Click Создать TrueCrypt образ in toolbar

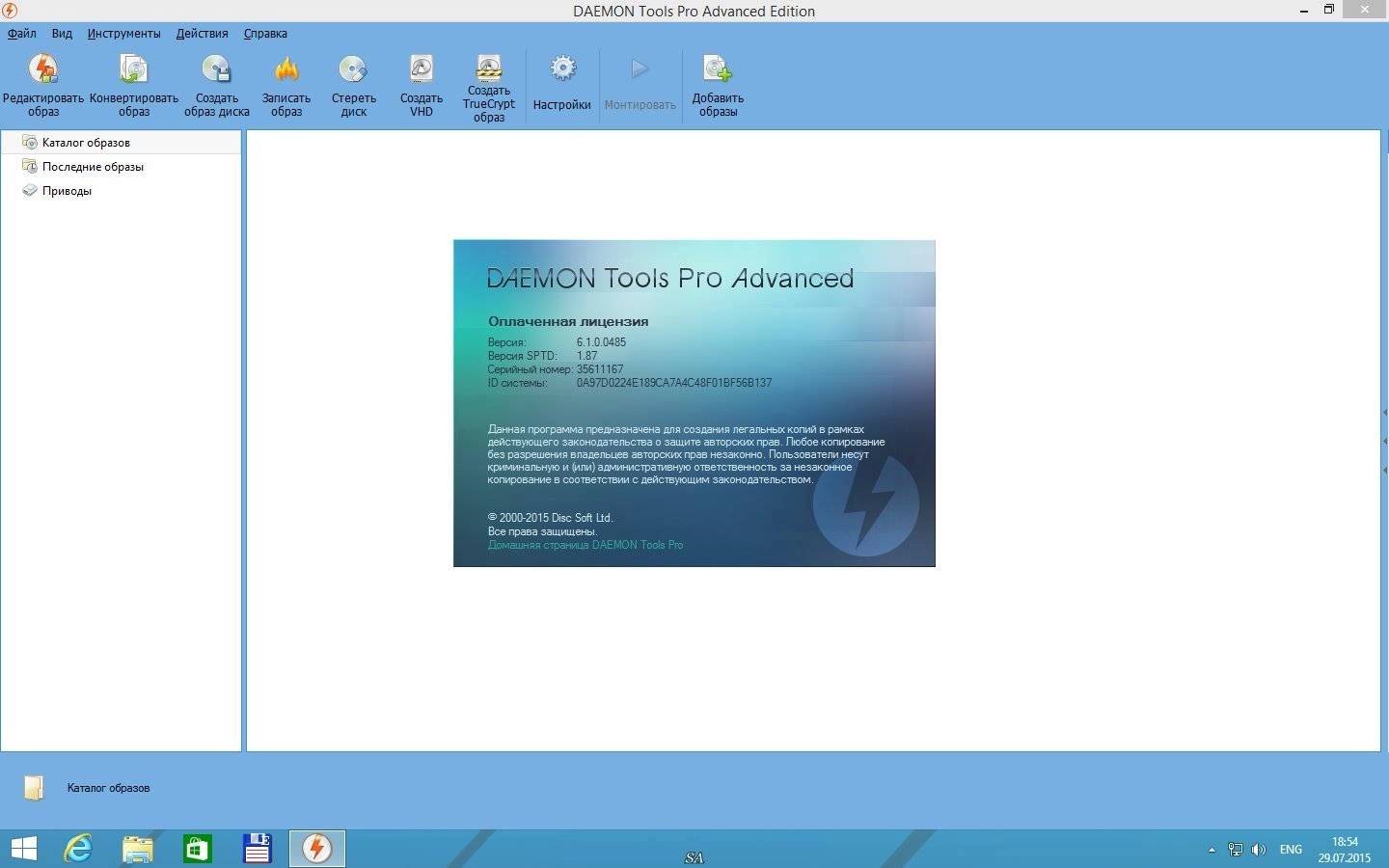click(x=489, y=87)
